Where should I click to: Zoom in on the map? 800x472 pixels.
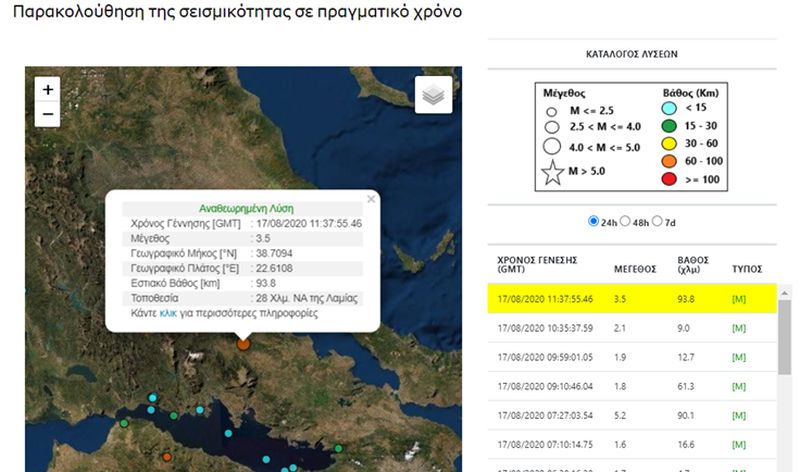[47, 89]
